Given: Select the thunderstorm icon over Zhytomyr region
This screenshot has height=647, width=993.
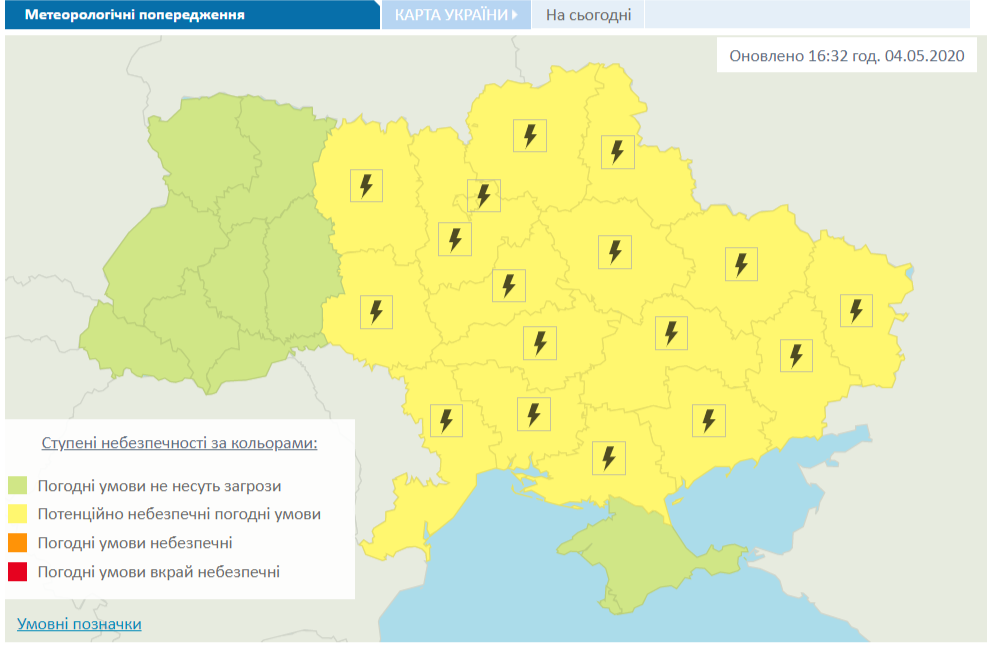Looking at the screenshot, I should [455, 239].
